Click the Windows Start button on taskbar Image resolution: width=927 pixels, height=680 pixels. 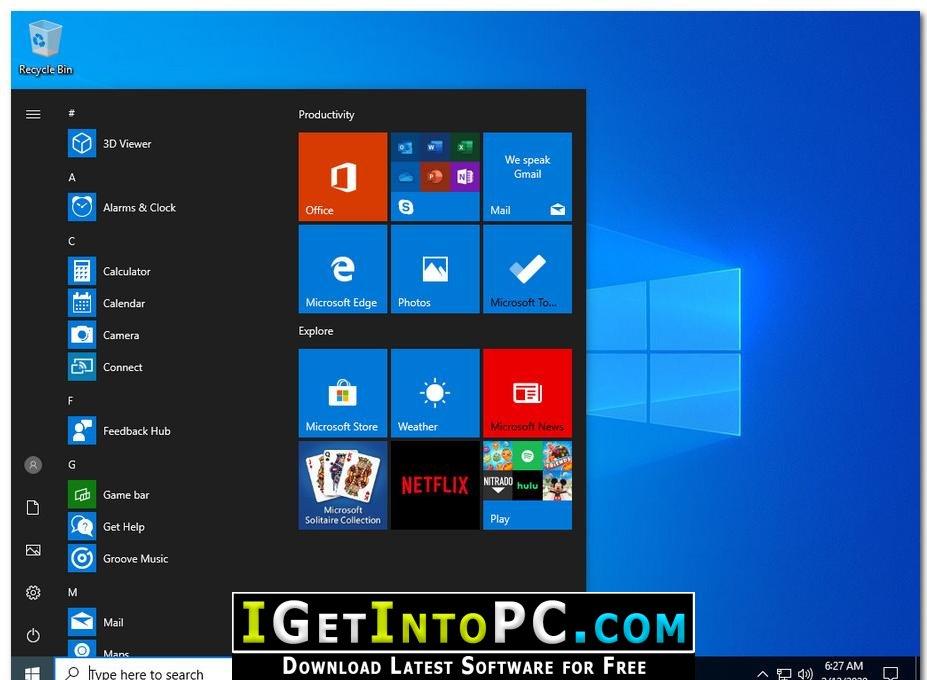click(33, 671)
